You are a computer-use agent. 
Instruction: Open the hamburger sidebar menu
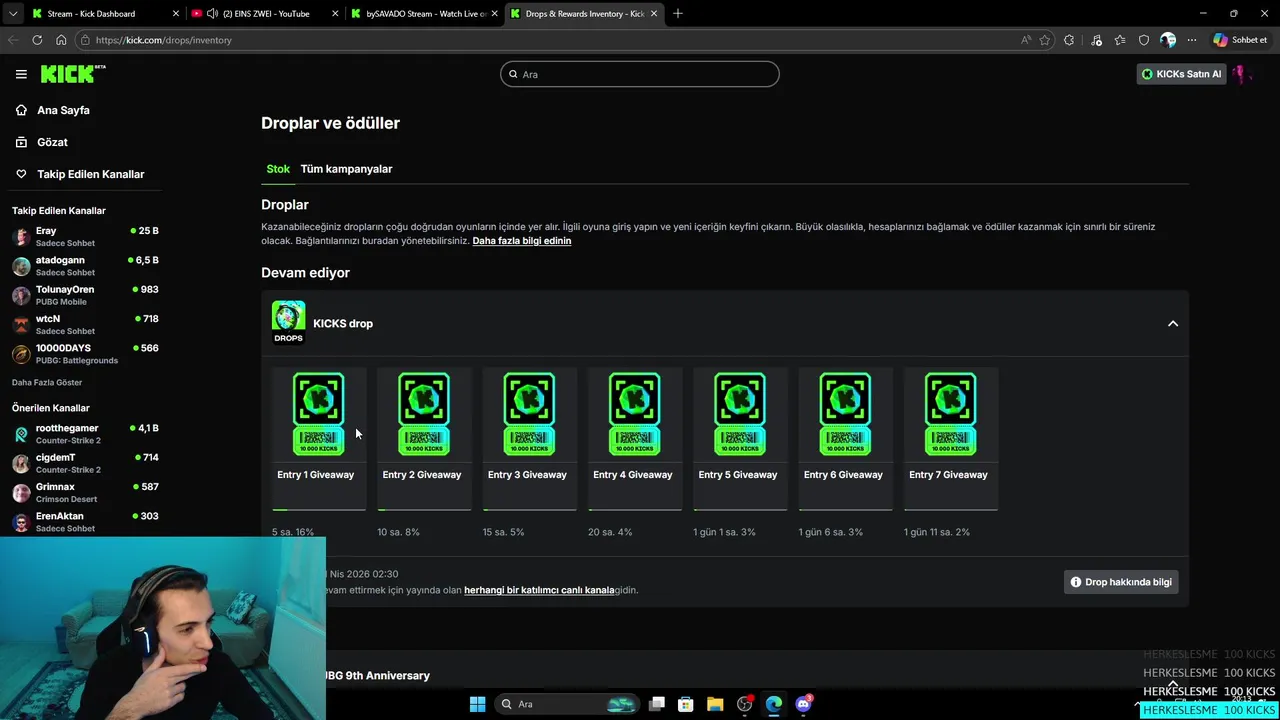coord(21,74)
